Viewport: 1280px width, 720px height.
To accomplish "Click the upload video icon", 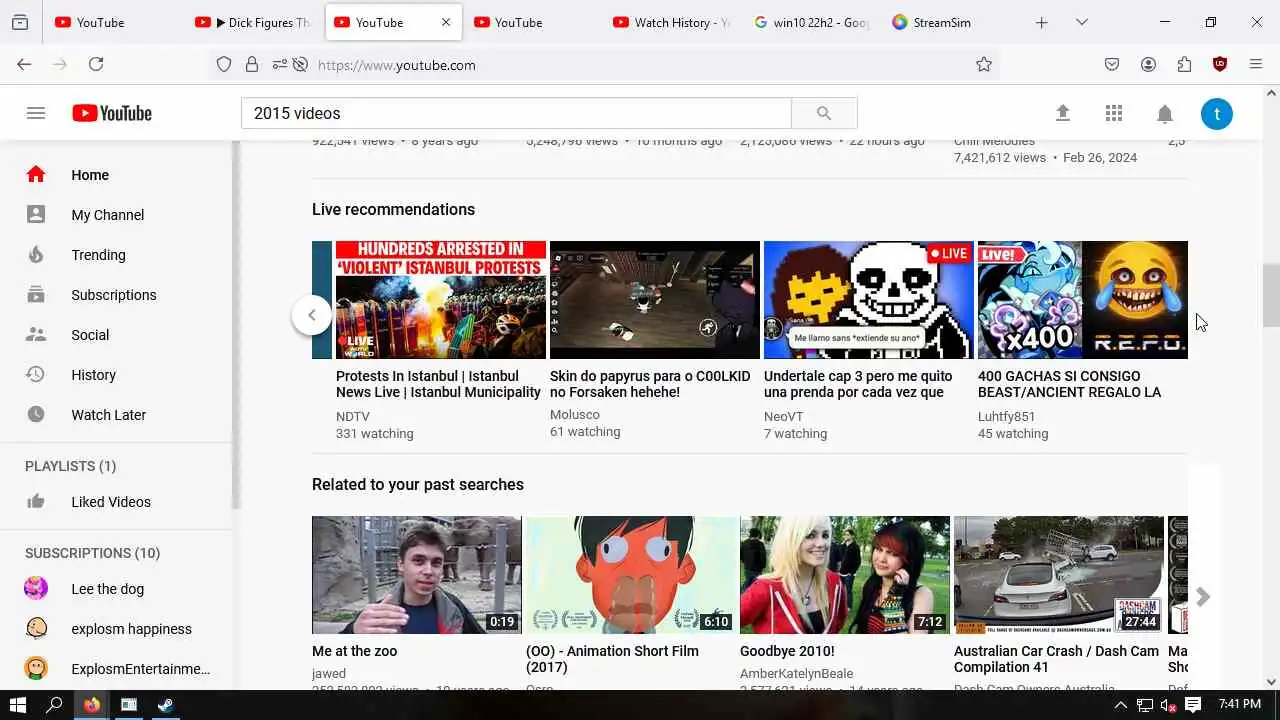I will coord(1063,113).
